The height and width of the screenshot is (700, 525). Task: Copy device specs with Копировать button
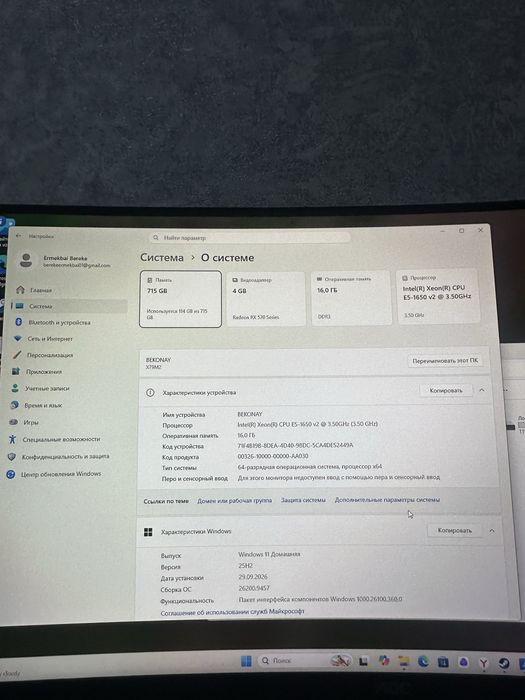(x=446, y=391)
